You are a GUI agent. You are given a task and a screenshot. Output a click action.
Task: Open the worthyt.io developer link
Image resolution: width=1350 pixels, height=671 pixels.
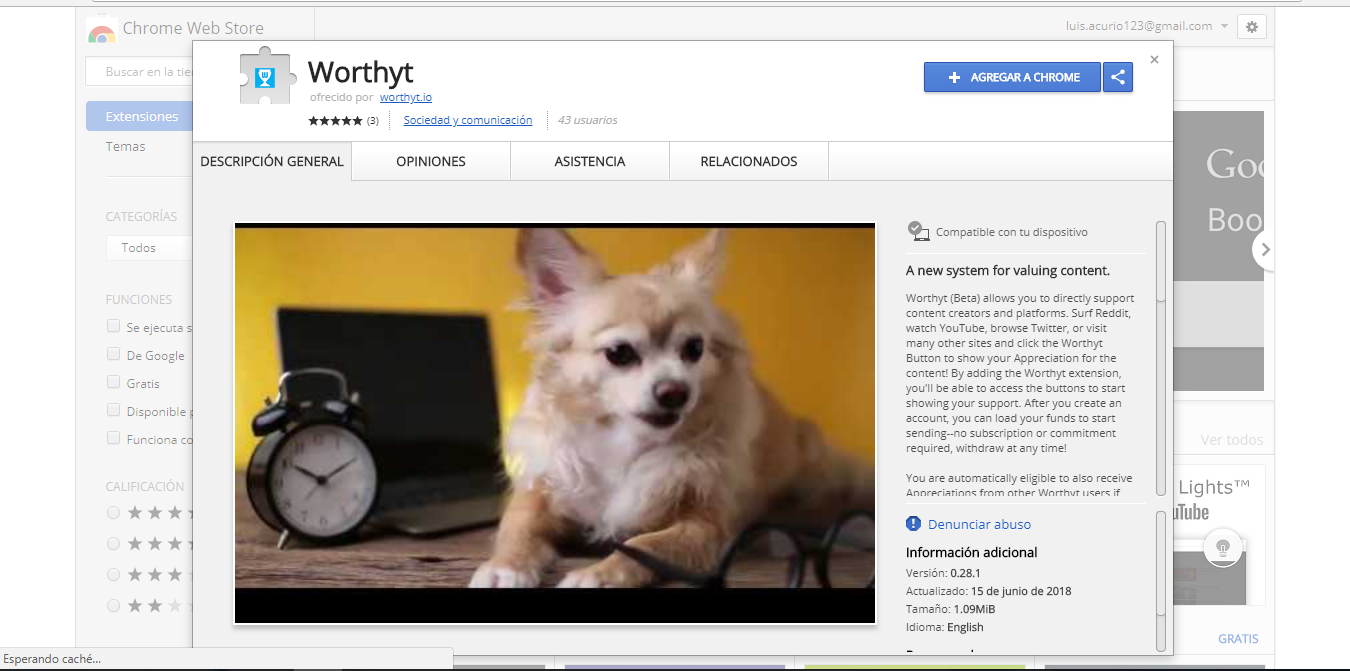click(406, 97)
